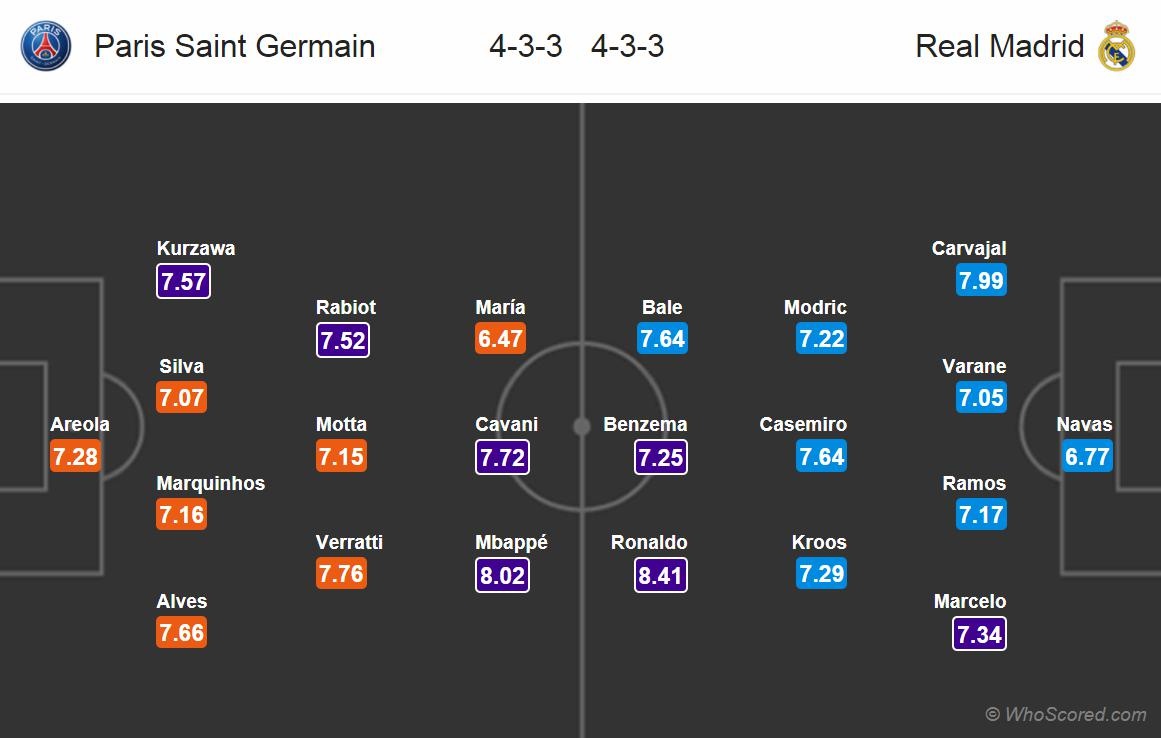1161x738 pixels.
Task: Open Modric's 7.22 rating badge
Action: click(x=822, y=339)
